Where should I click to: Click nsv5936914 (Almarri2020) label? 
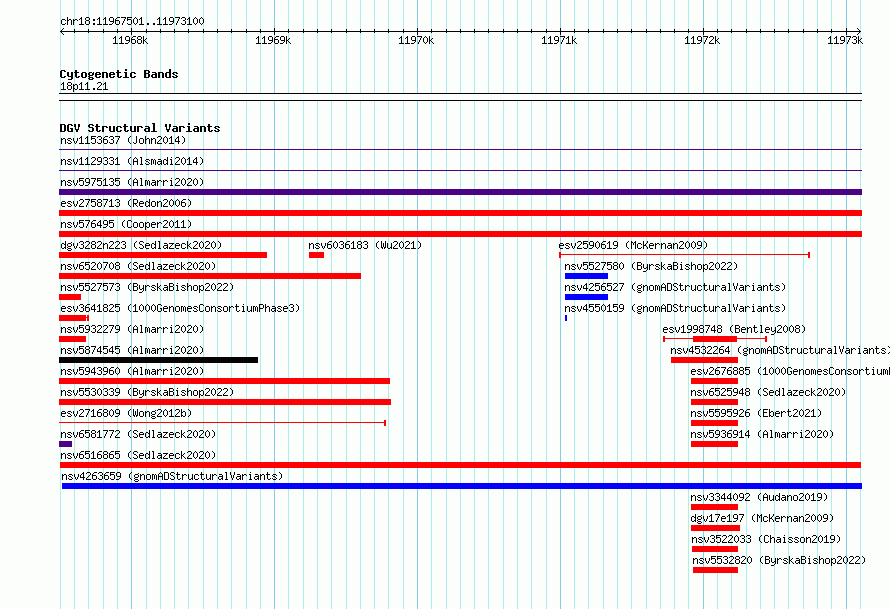pyautogui.click(x=762, y=434)
